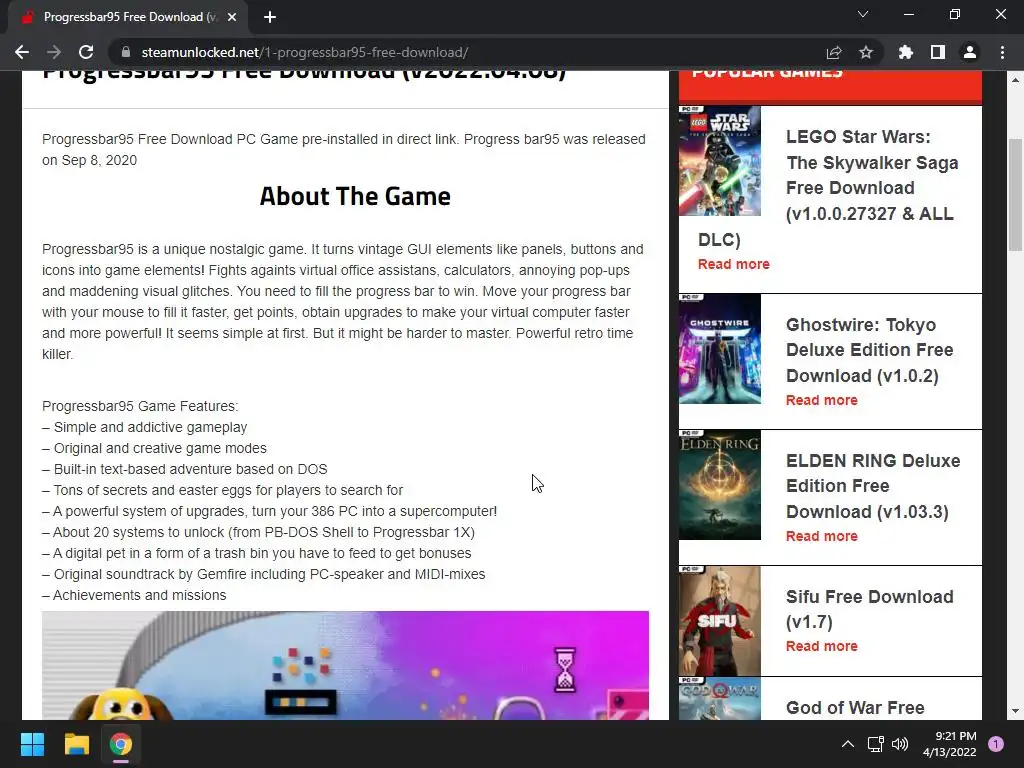
Task: Open Ghostwire: Tokyo Deluxe Edition link
Action: coord(869,350)
